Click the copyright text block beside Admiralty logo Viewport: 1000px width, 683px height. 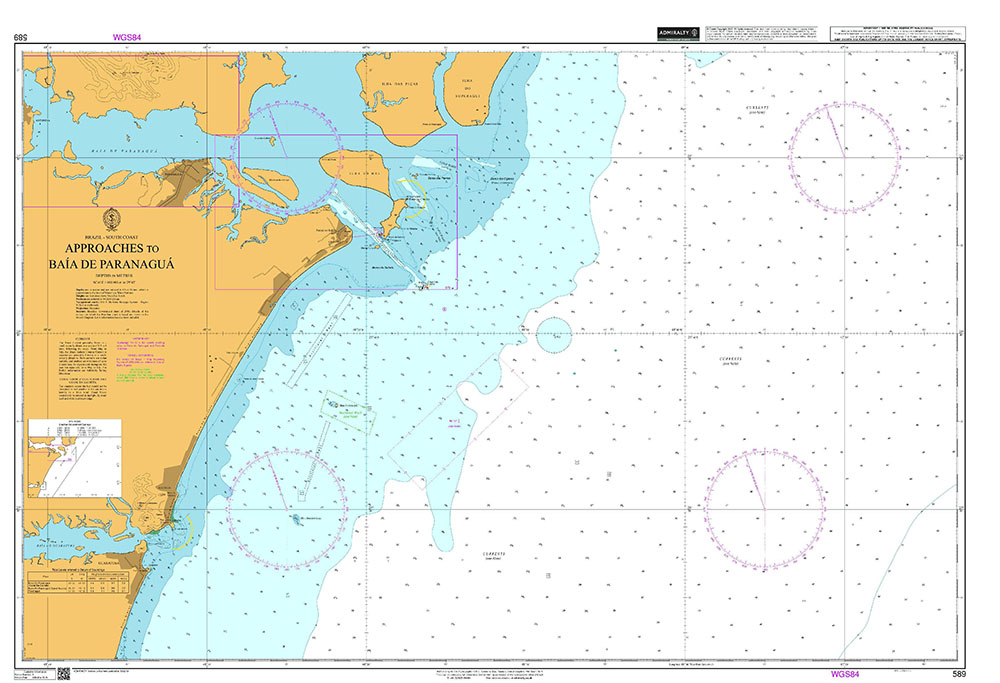click(x=763, y=34)
